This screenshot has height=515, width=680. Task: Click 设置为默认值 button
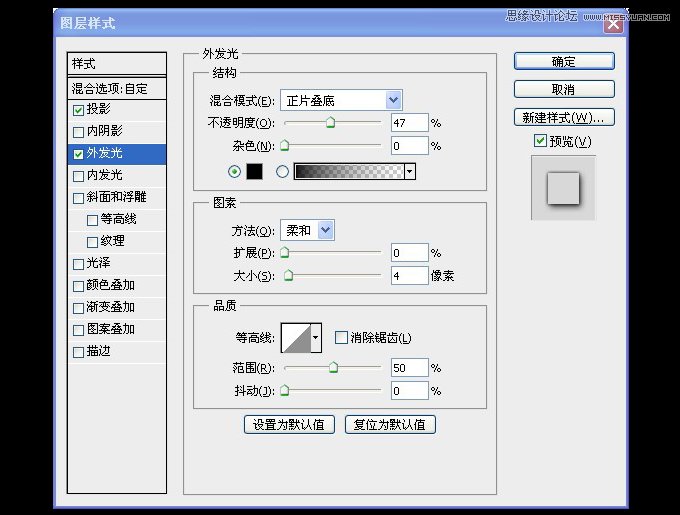point(289,424)
